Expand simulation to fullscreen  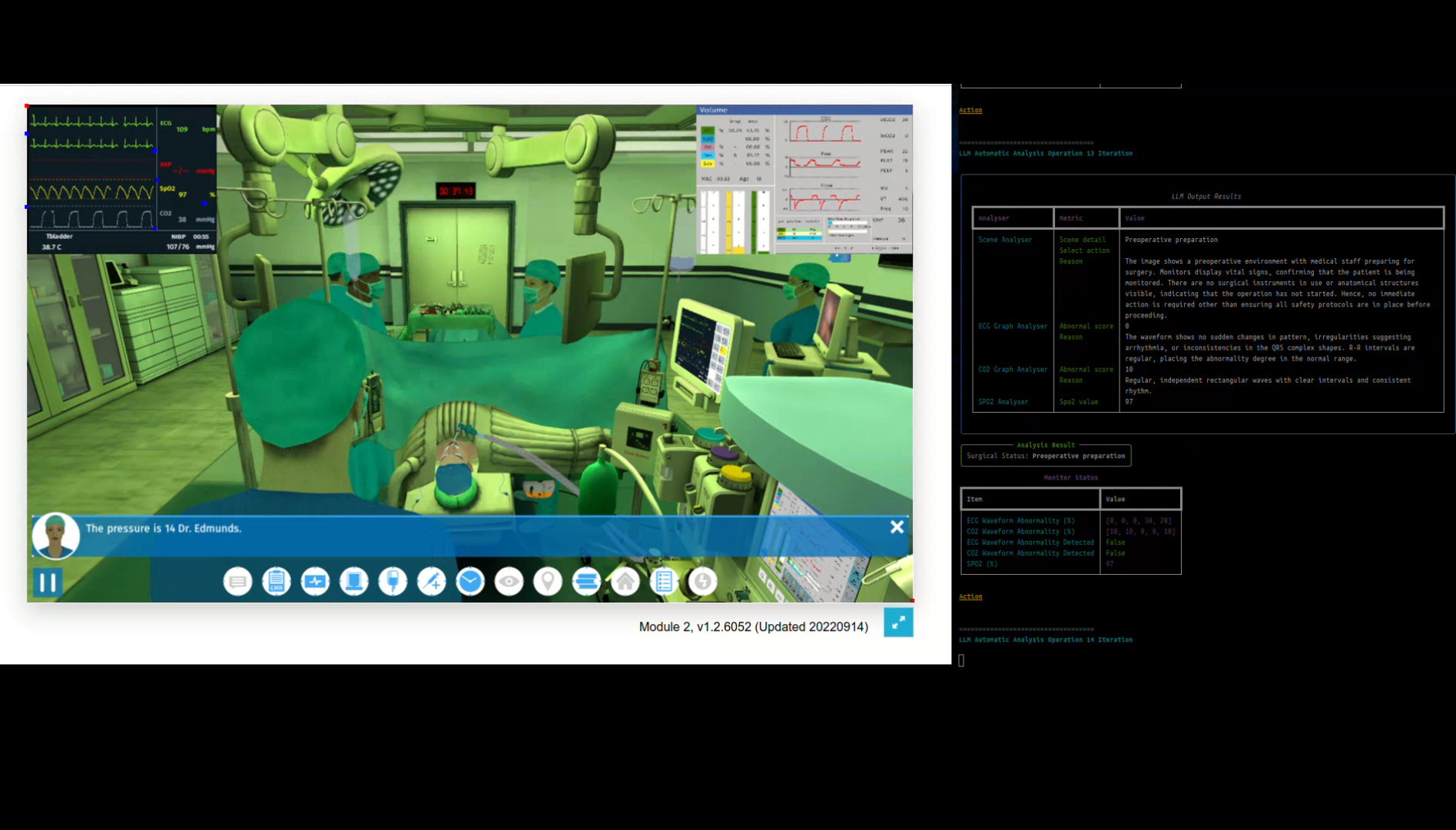[897, 622]
